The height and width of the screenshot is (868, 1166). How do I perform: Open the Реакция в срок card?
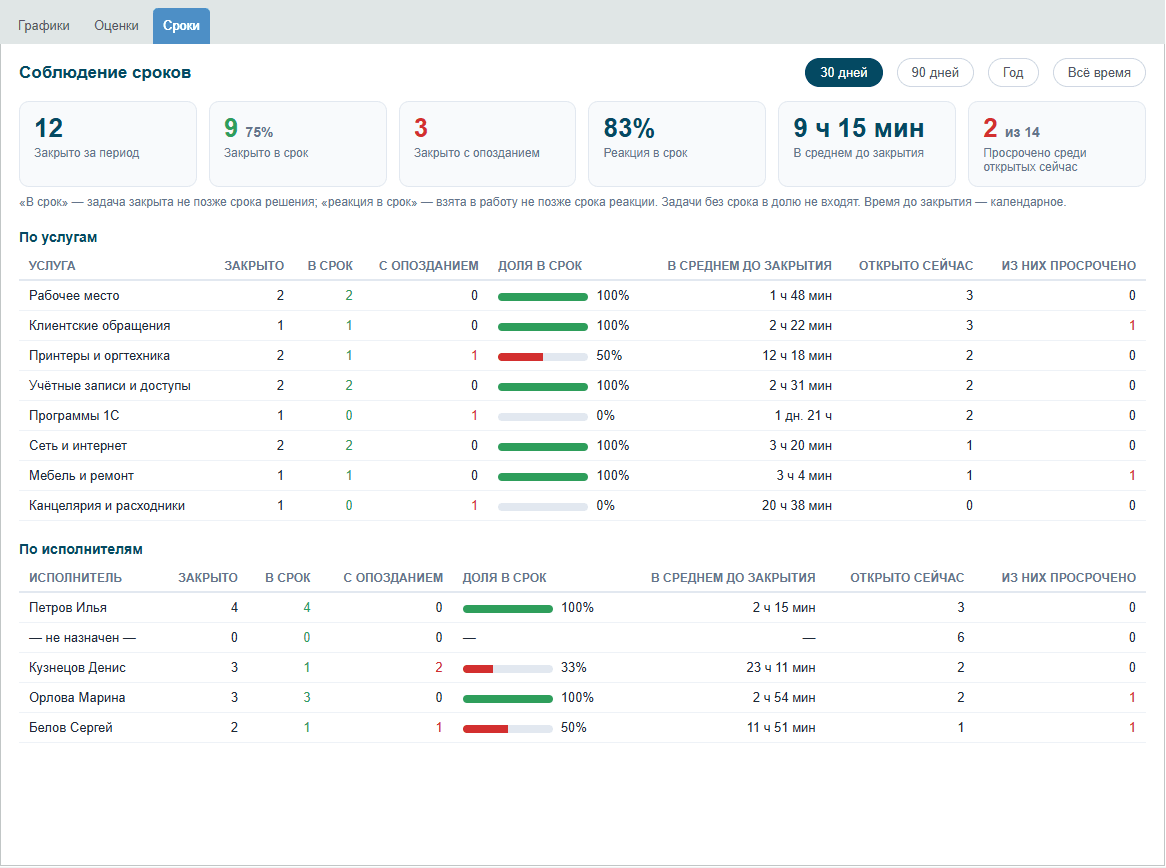point(677,144)
